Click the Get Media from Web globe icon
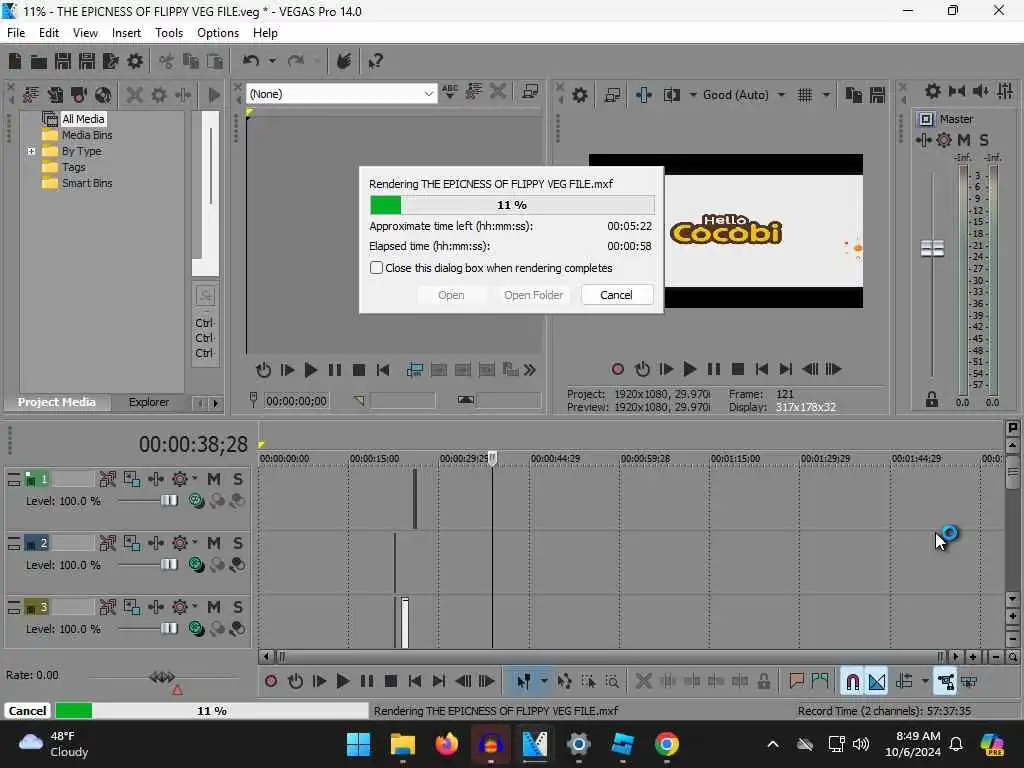 point(103,95)
